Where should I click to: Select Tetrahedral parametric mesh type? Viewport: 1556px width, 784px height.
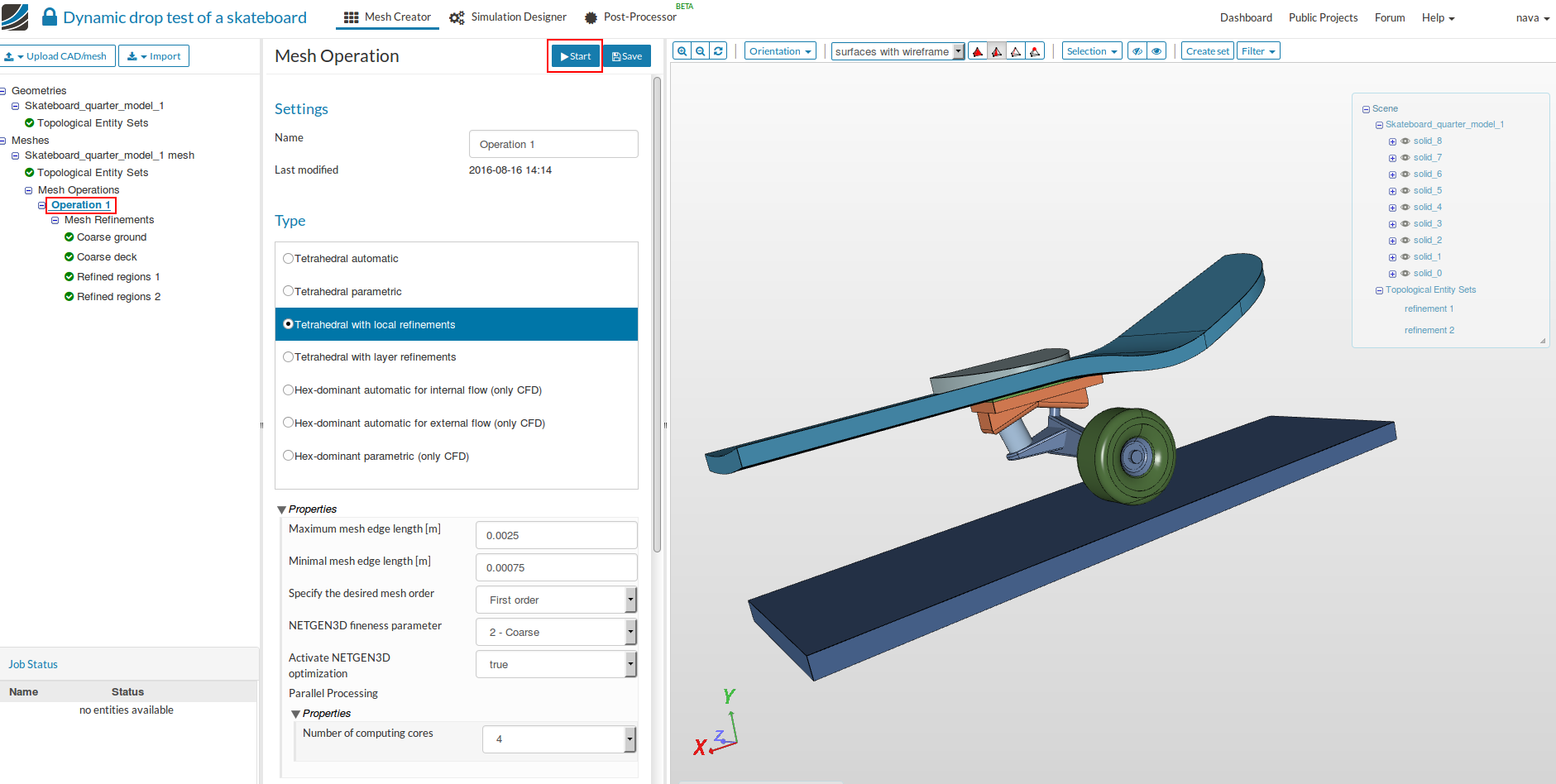point(288,291)
